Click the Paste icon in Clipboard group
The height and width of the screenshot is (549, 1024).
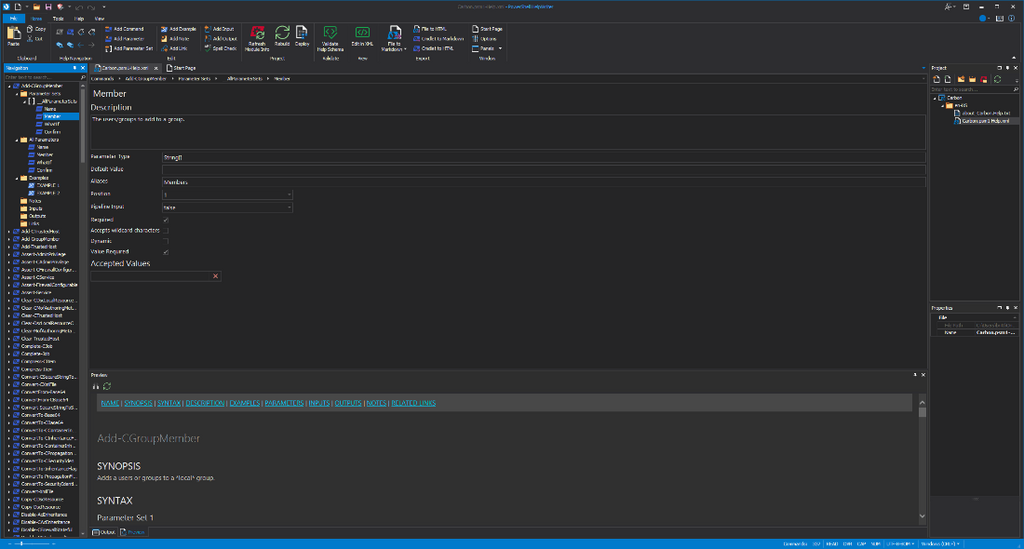(14, 34)
